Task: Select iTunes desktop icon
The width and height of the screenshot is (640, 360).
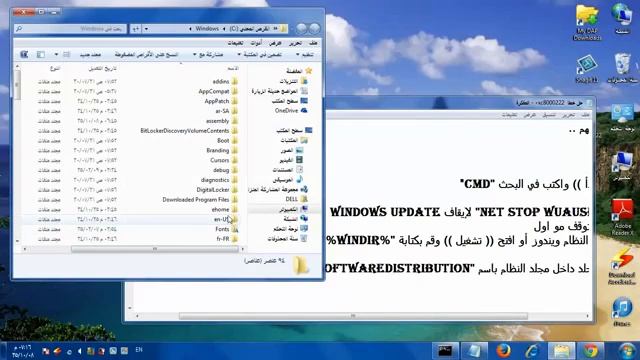Action: click(x=622, y=311)
